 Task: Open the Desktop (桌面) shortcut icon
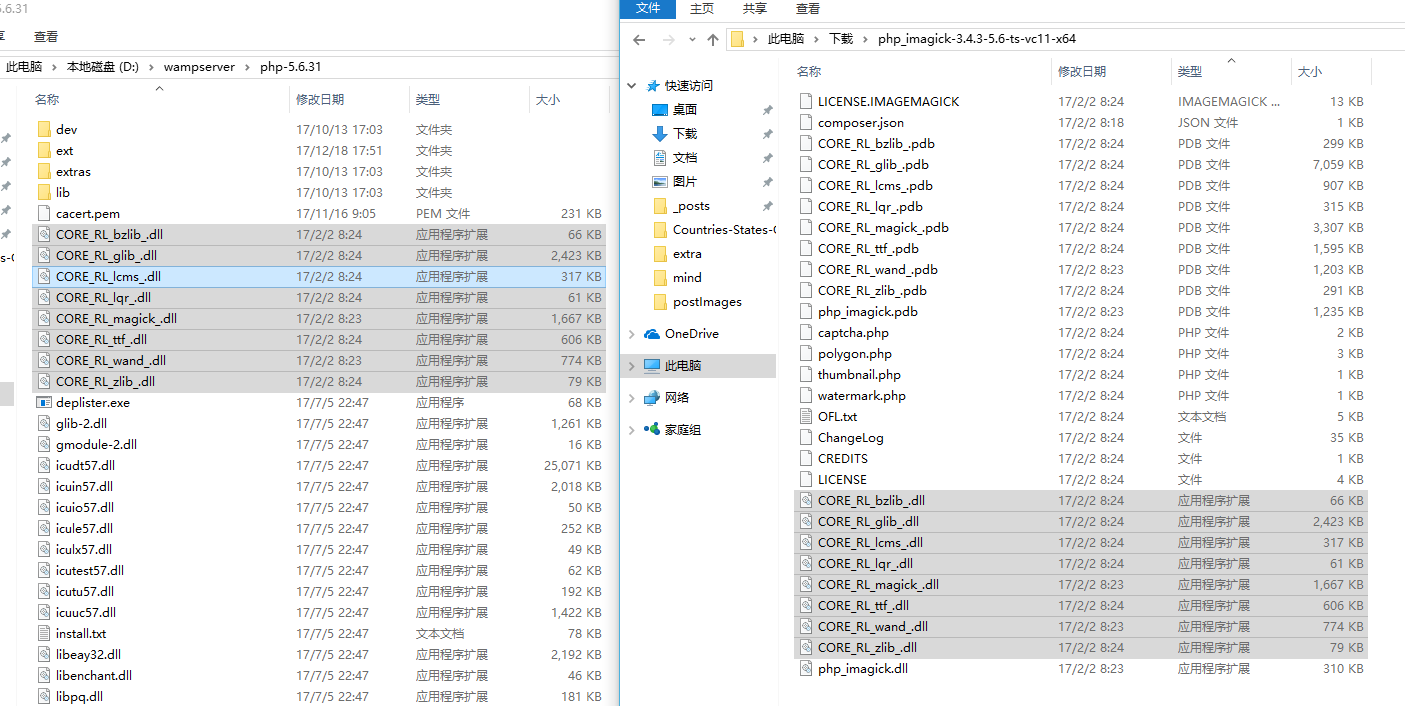(659, 109)
